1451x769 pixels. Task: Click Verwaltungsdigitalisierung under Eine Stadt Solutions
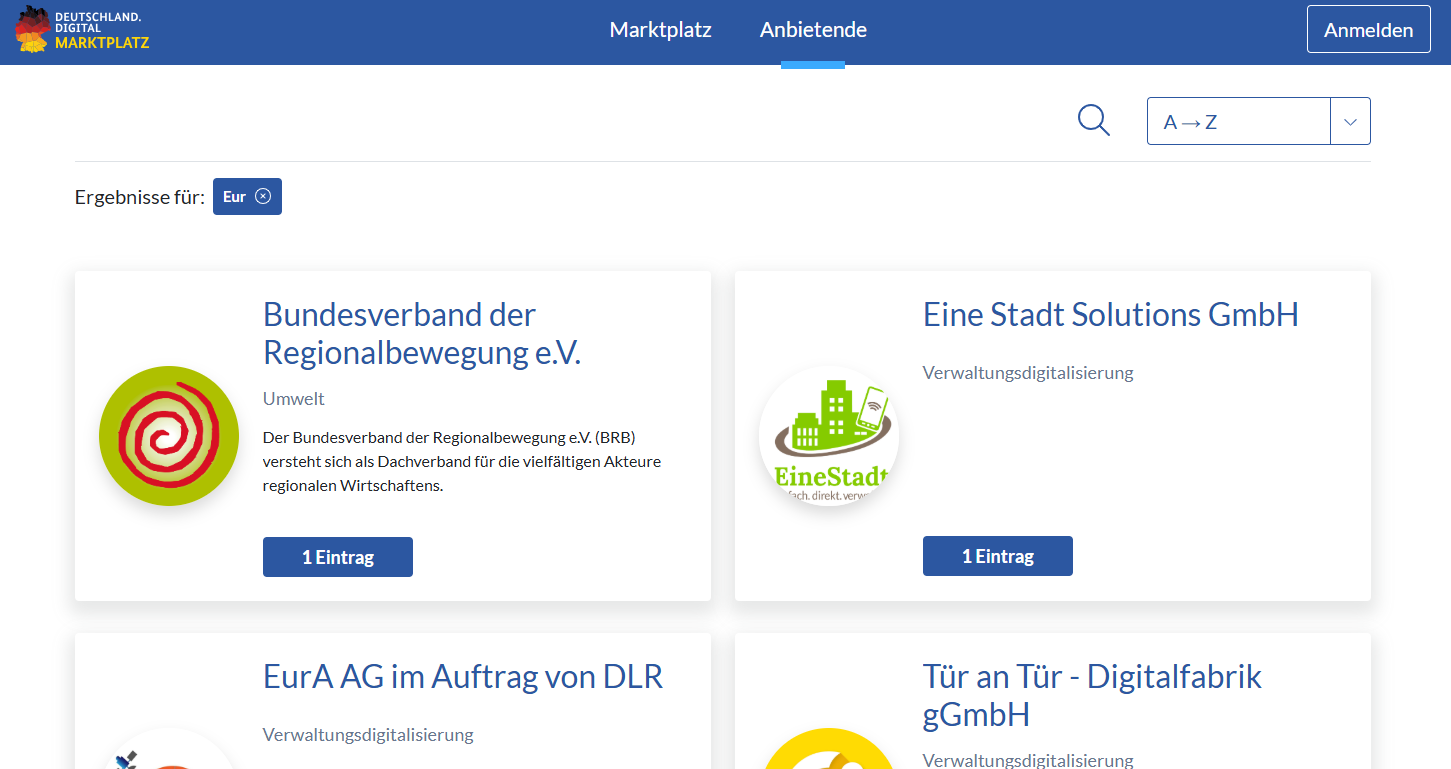(x=1028, y=373)
